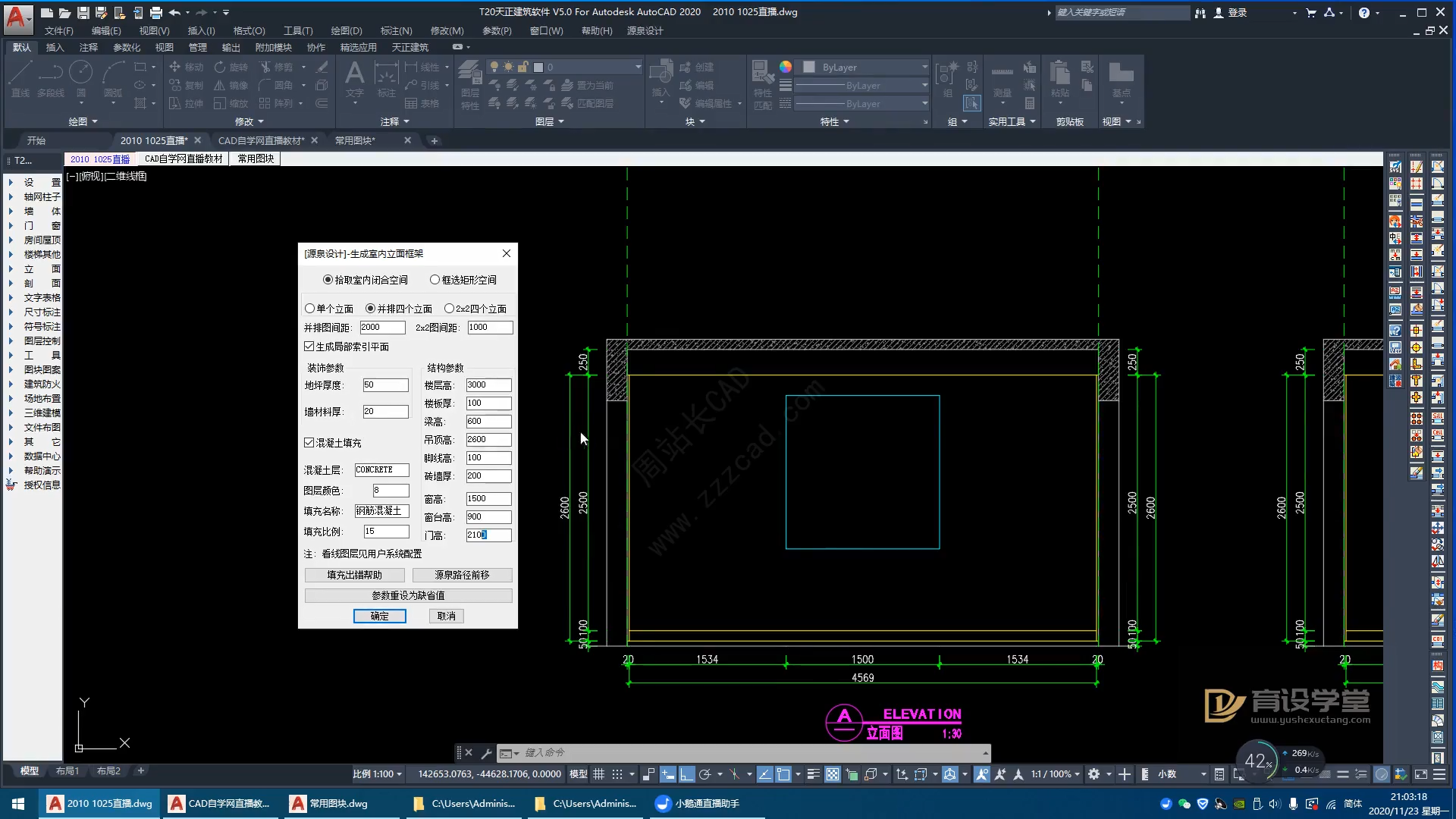Click the 取消 button in dialog
The width and height of the screenshot is (1456, 819).
point(446,616)
